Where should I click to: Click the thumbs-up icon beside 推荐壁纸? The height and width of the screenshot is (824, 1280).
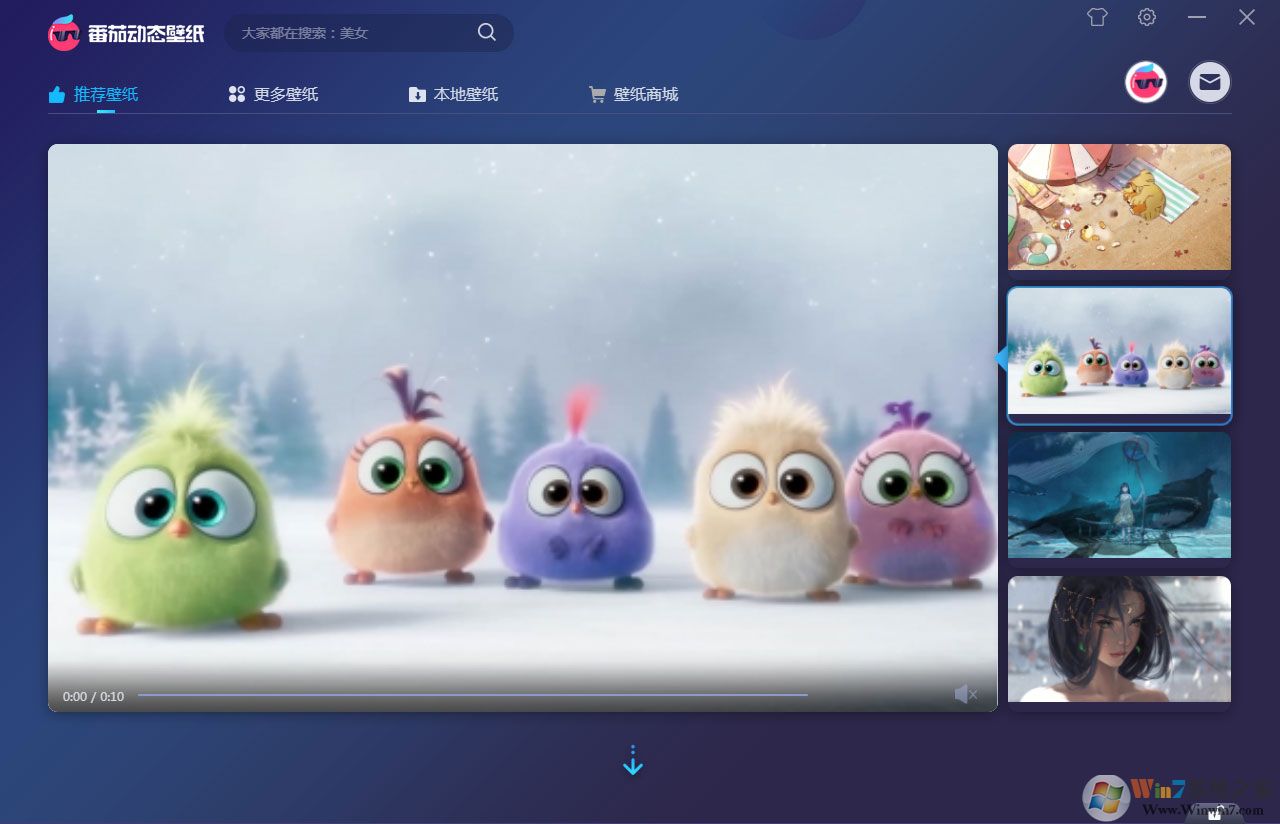click(57, 93)
